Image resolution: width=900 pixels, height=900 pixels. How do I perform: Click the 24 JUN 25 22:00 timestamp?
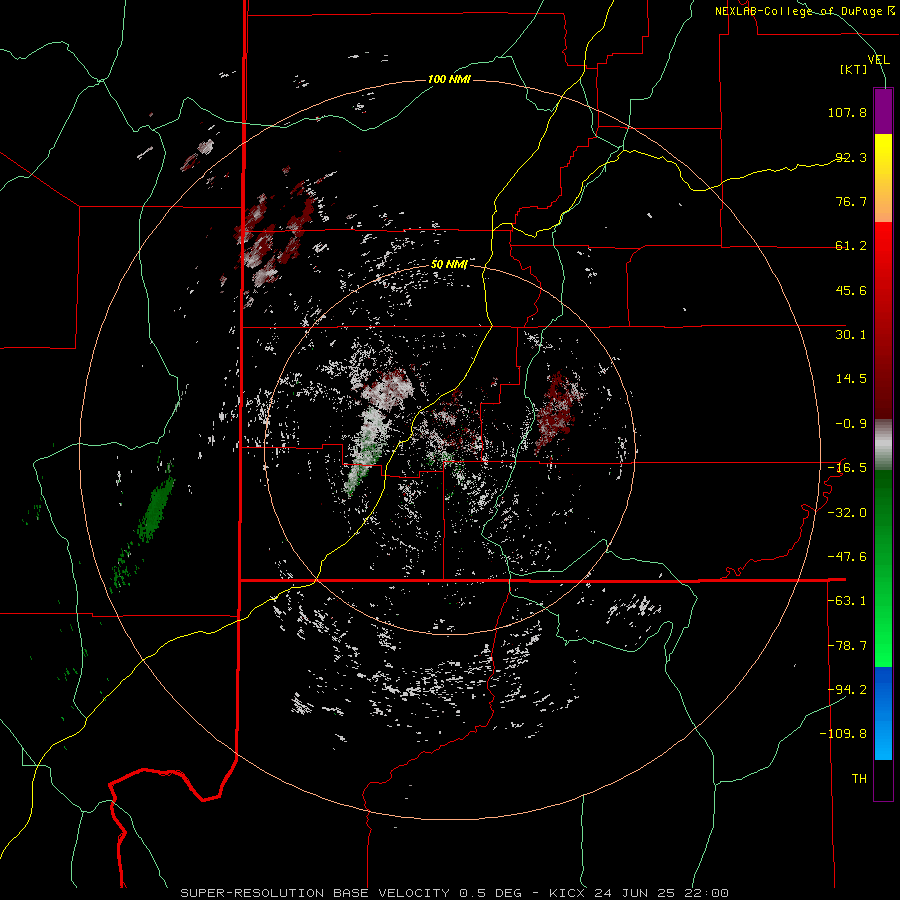click(x=659, y=893)
